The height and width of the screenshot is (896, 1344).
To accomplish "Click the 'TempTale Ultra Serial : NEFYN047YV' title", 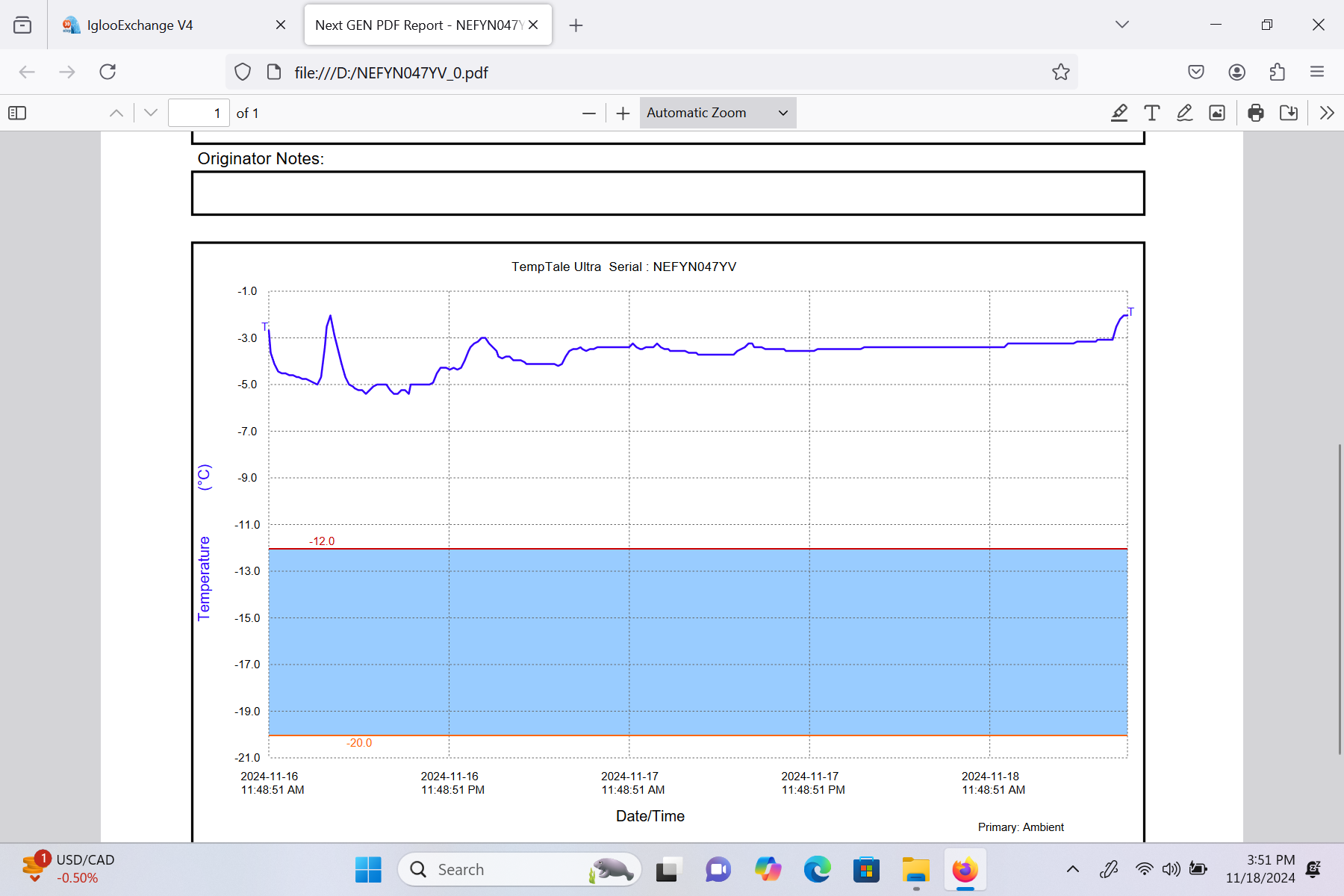I will (623, 267).
